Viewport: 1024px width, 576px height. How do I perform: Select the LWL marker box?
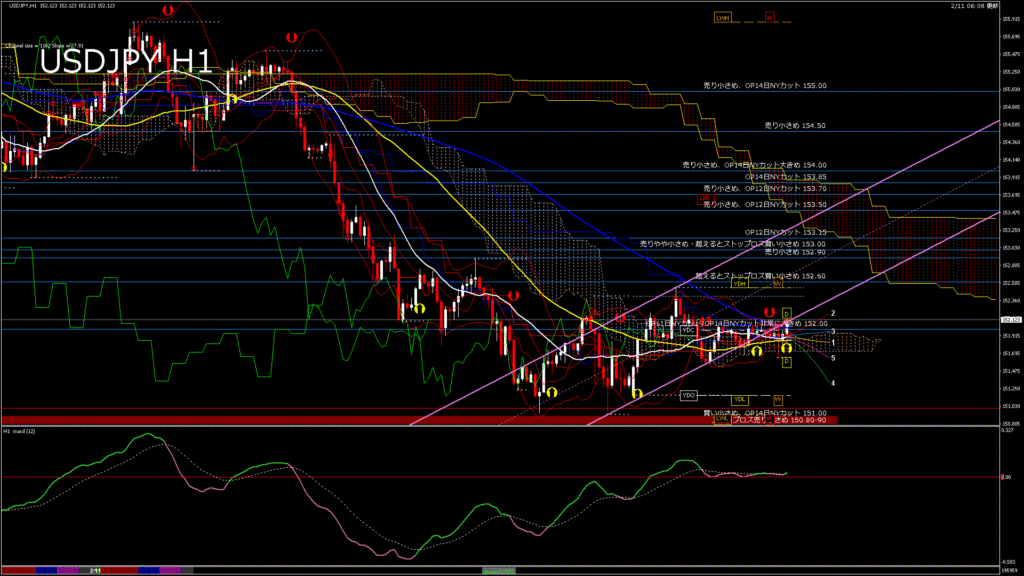point(722,419)
